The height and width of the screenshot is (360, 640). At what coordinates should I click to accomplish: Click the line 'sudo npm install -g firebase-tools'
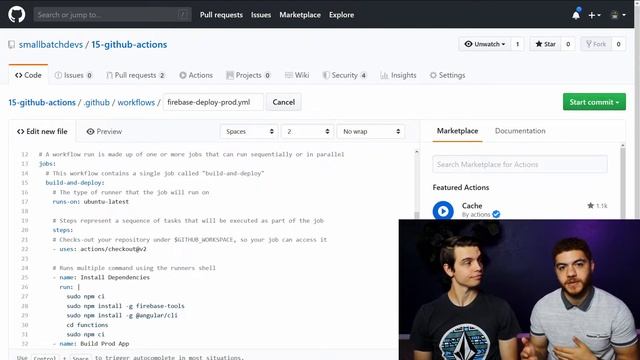126,306
